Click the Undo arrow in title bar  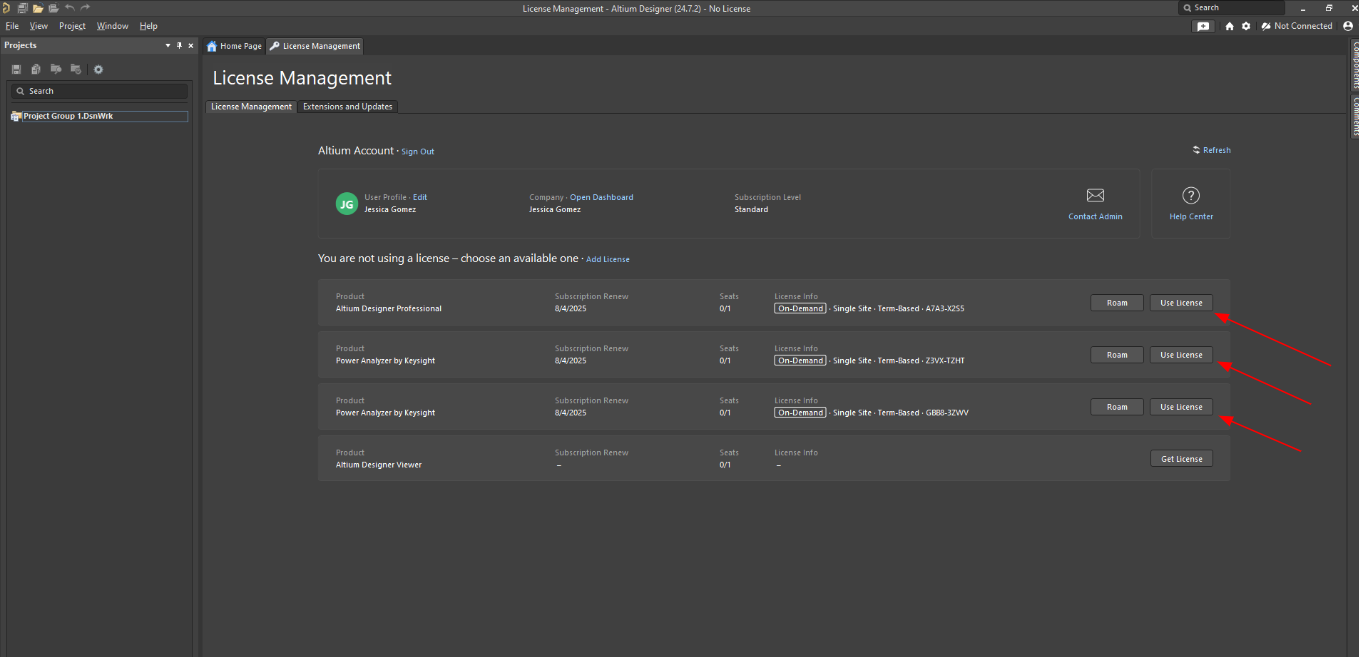(x=69, y=8)
